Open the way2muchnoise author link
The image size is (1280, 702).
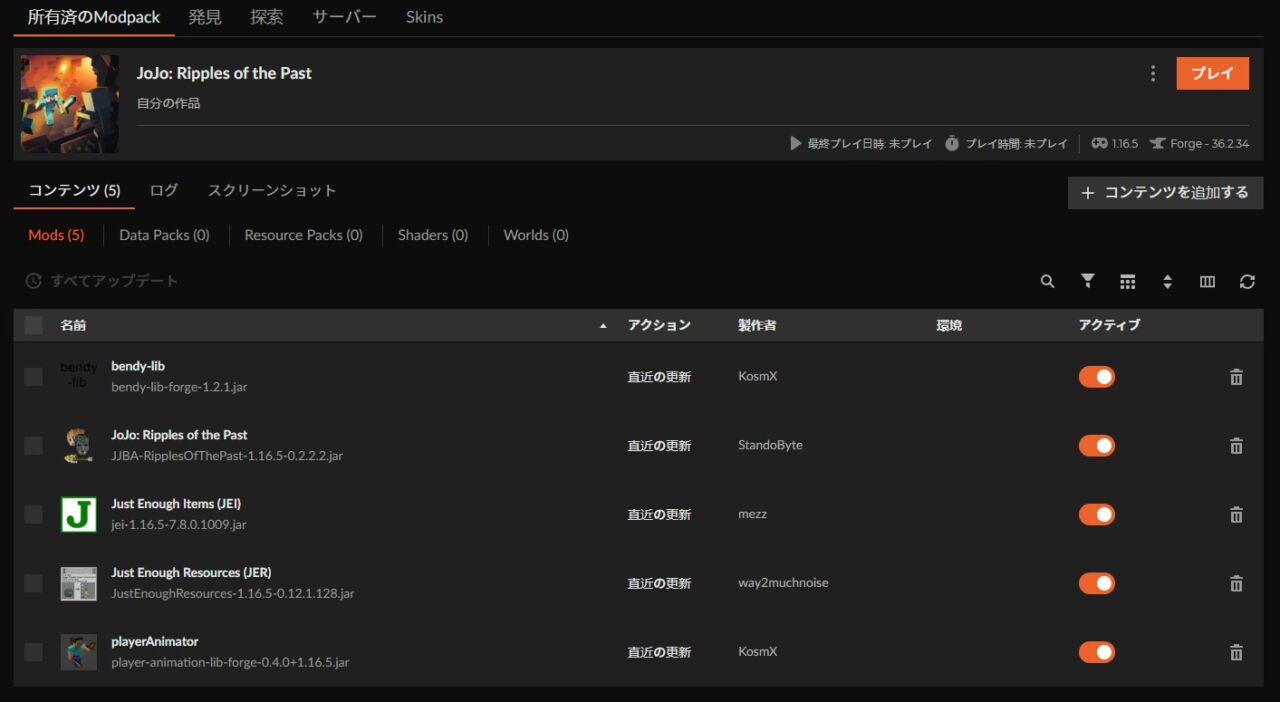[x=783, y=583]
